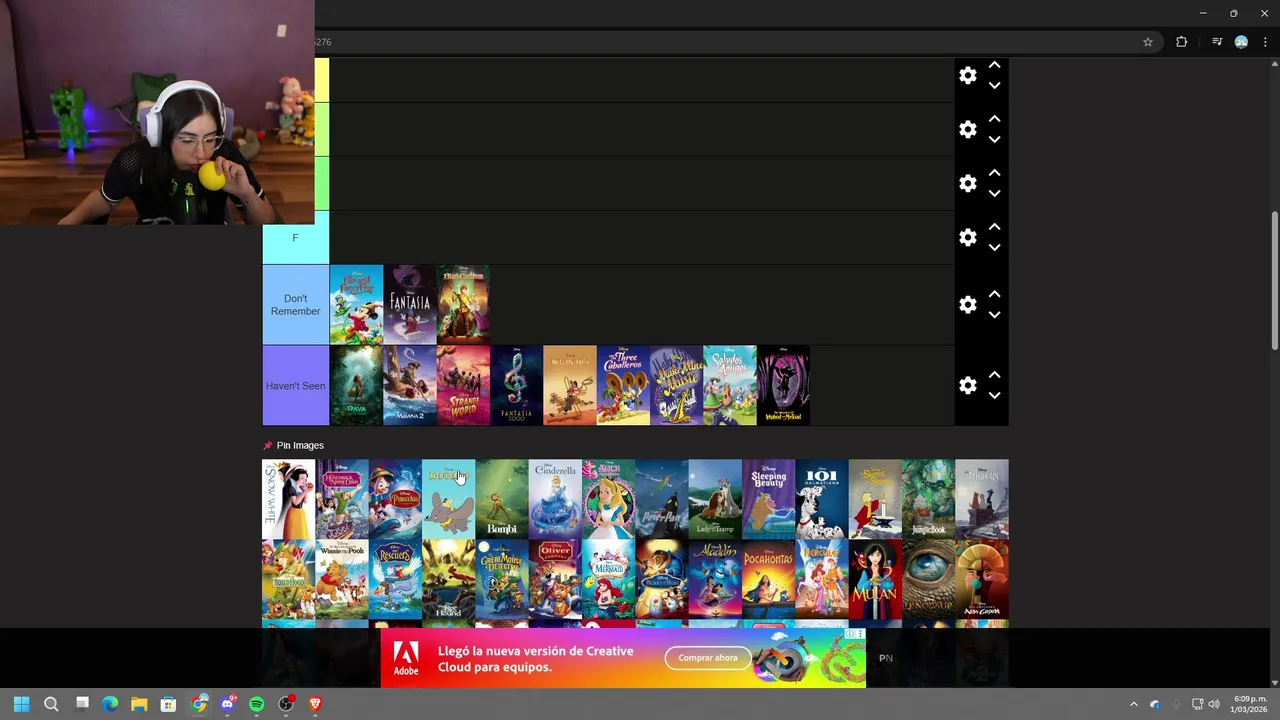Select the Pinocchio poster

395,499
